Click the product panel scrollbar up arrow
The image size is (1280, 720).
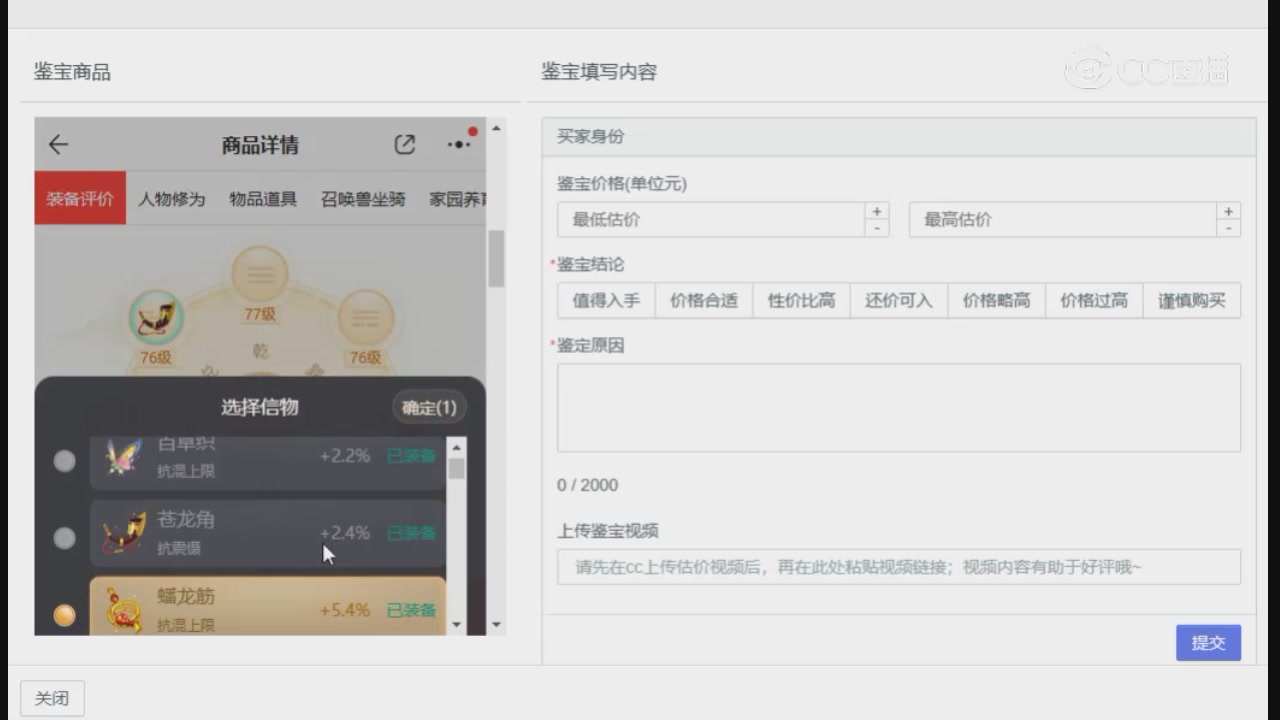point(496,128)
